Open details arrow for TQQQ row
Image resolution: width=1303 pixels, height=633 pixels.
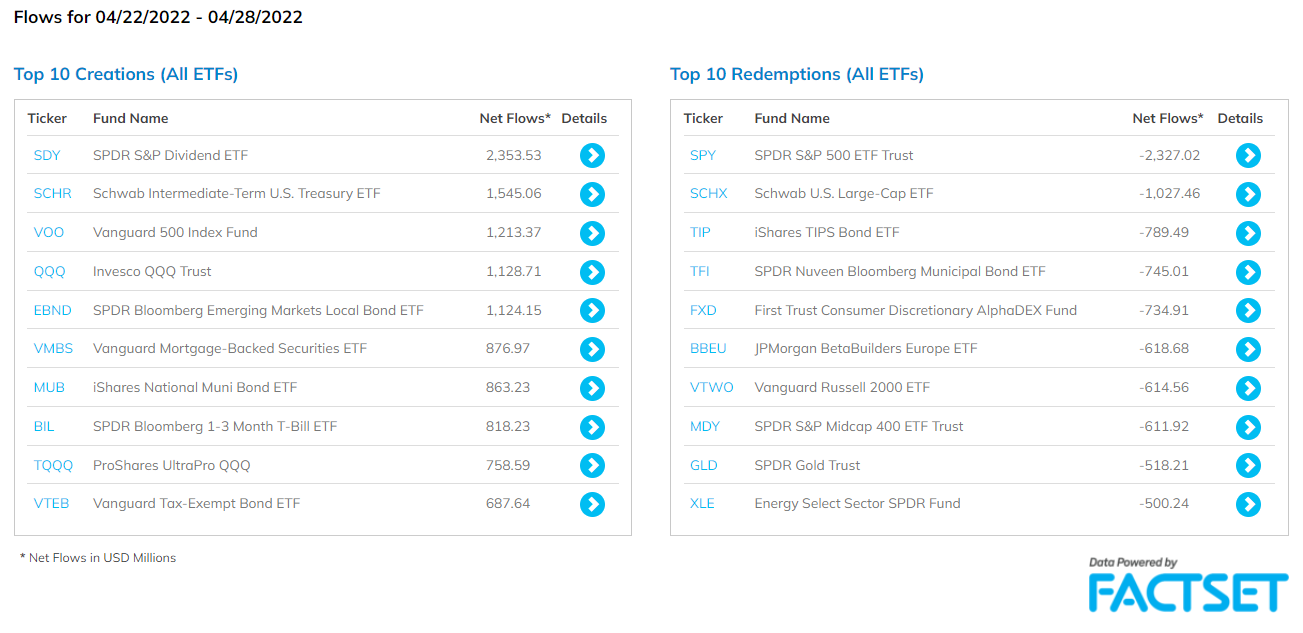[x=593, y=465]
